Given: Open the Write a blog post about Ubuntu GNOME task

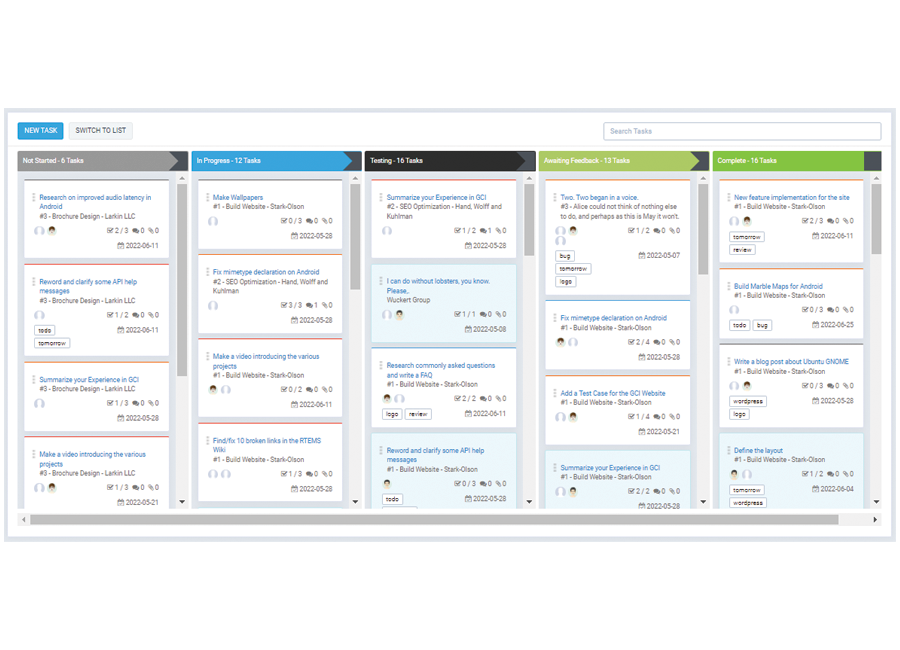Looking at the screenshot, I should [791, 362].
